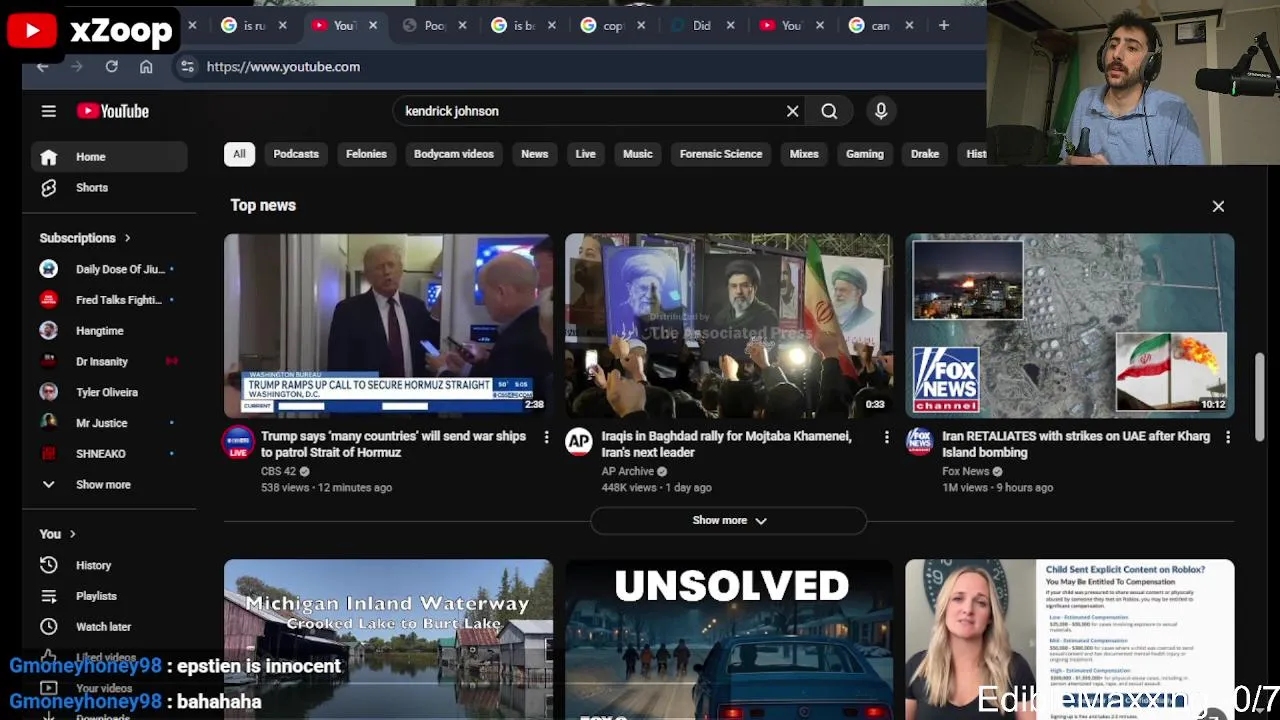Clear the search box with X
Image resolution: width=1280 pixels, height=720 pixels.
coord(792,111)
